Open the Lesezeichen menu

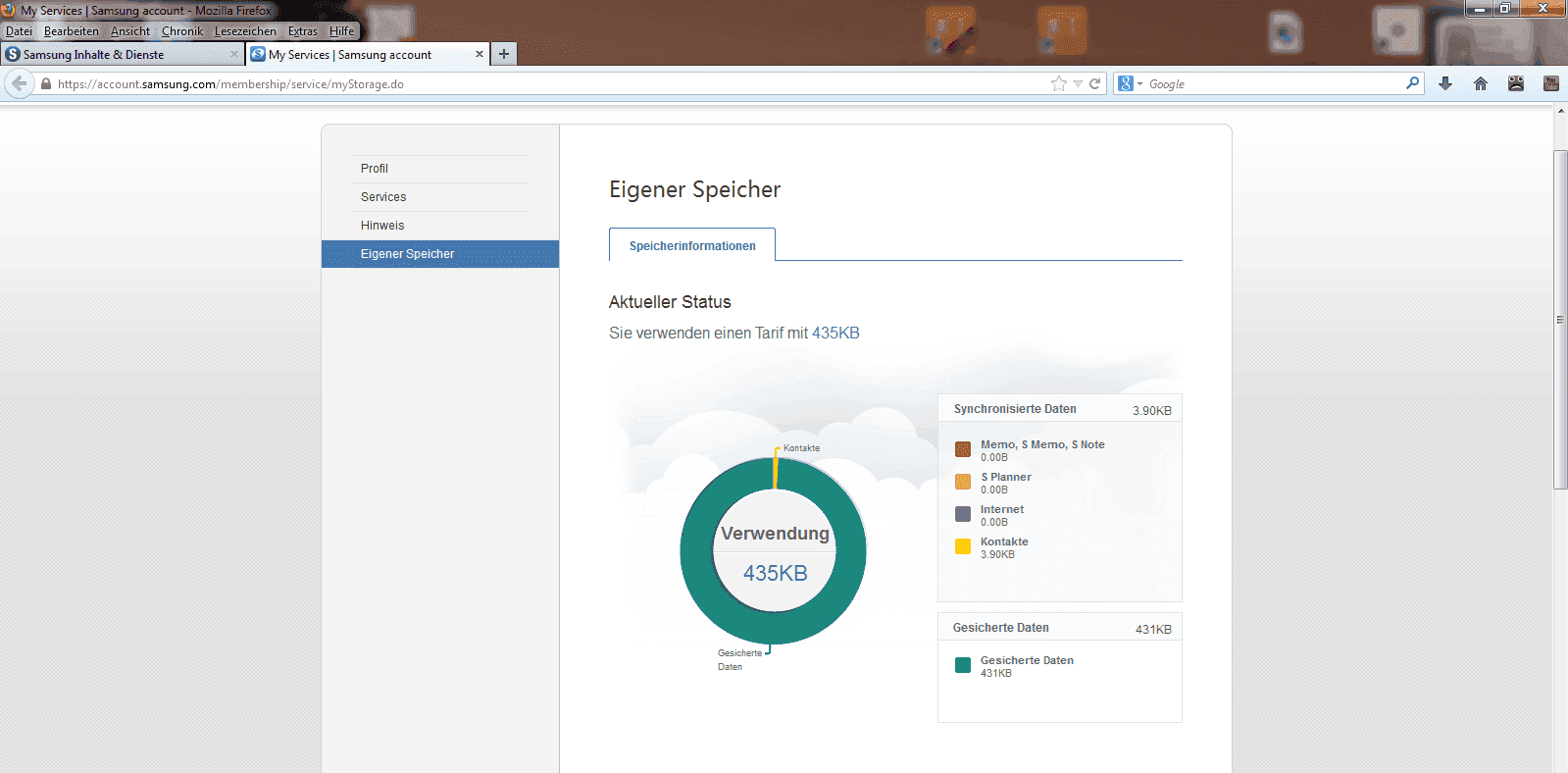(x=245, y=31)
